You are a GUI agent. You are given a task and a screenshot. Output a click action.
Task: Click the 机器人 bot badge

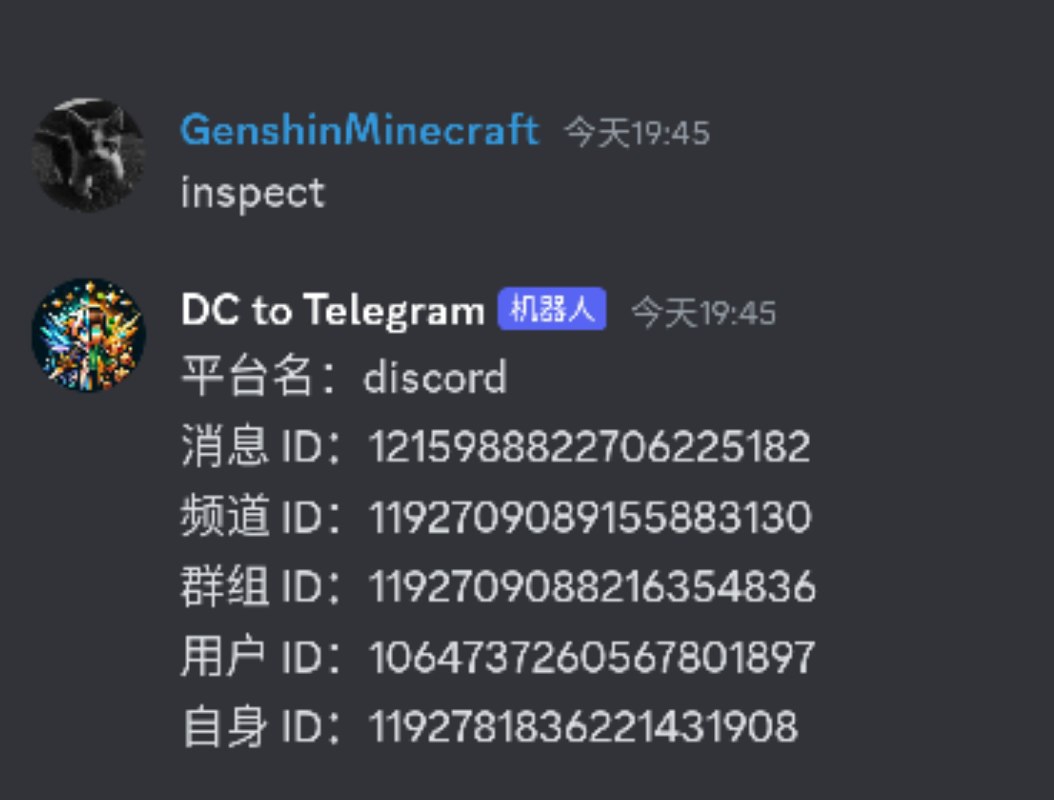(552, 309)
